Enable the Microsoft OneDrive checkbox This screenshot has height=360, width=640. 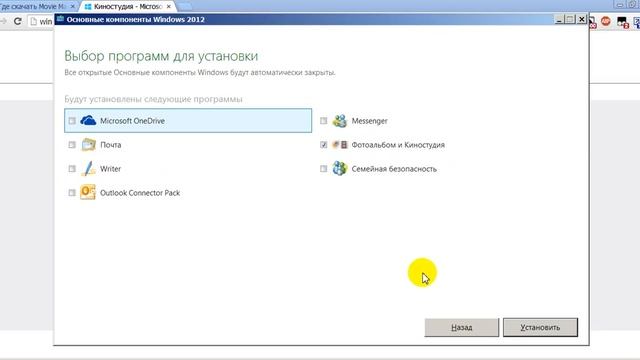[x=72, y=121]
